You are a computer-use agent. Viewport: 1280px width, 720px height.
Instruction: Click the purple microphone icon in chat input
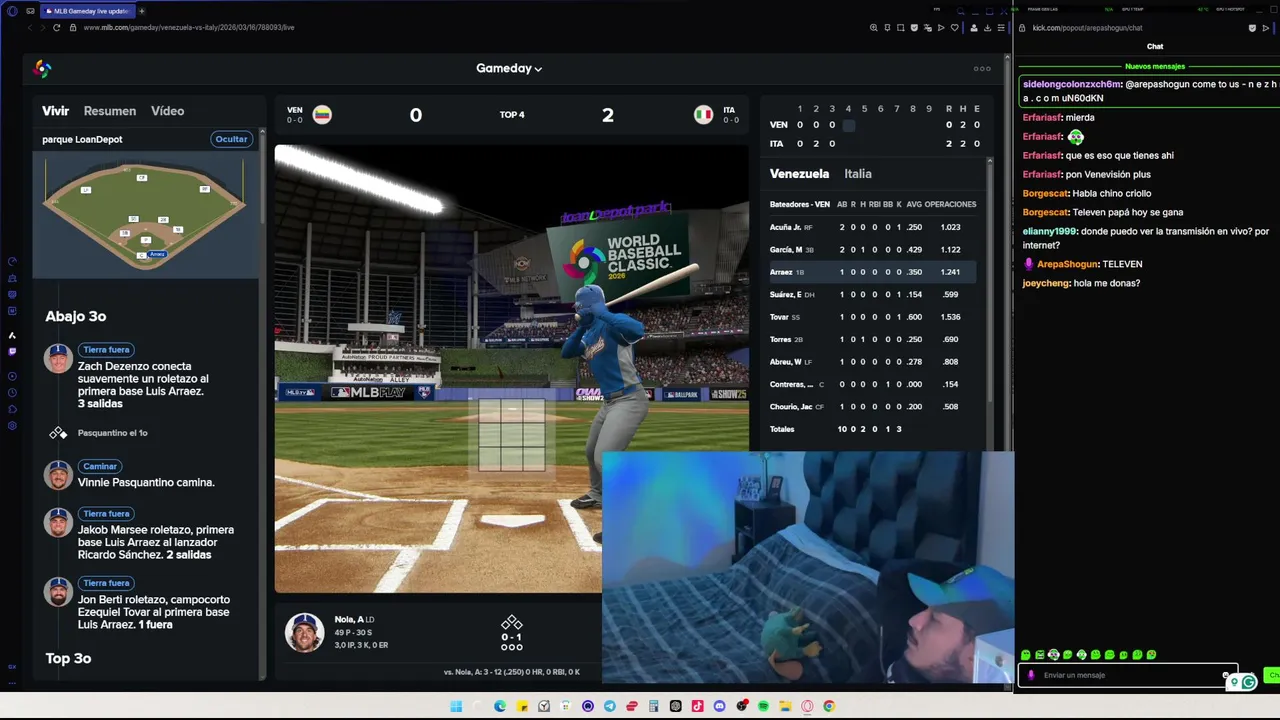click(1031, 675)
